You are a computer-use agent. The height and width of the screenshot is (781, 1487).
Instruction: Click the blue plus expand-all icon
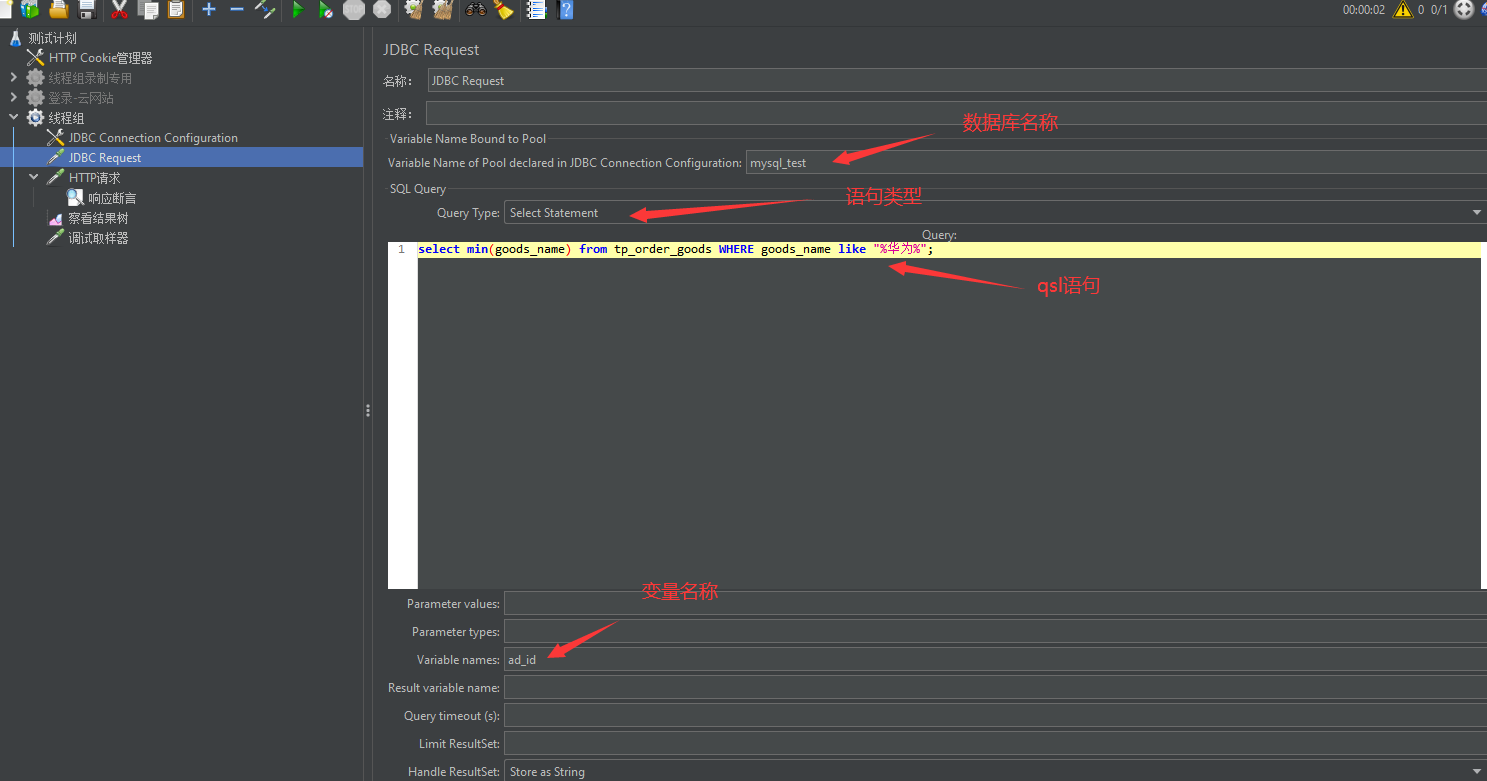(209, 9)
